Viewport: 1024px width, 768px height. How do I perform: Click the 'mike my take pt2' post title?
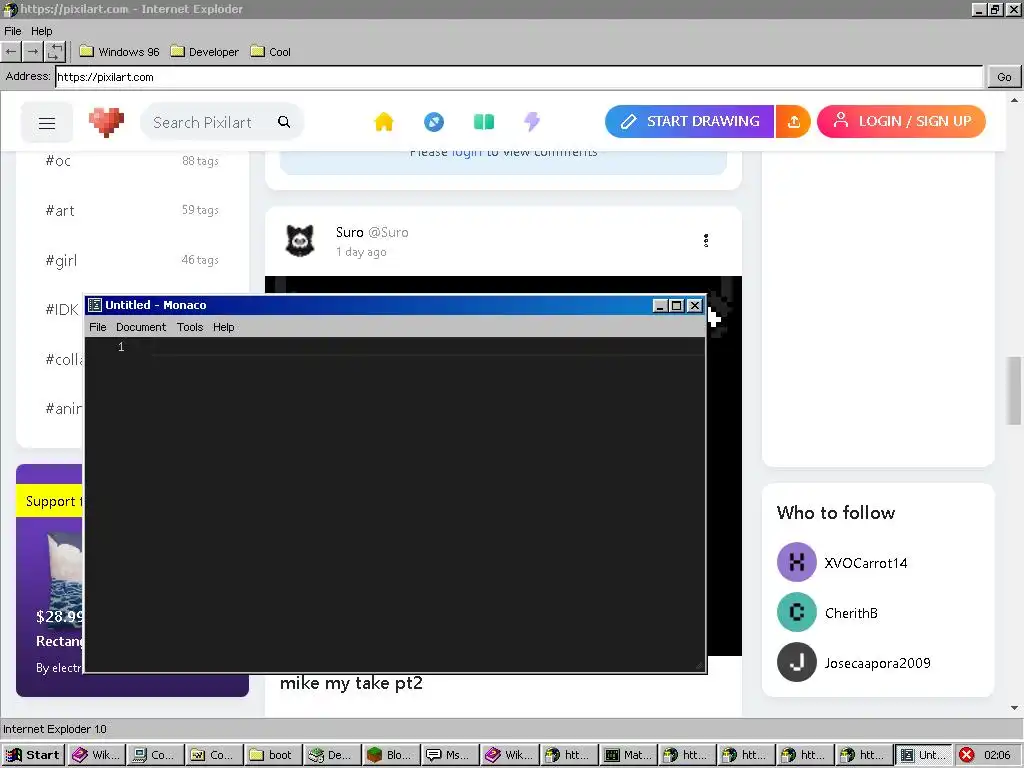pyautogui.click(x=351, y=683)
